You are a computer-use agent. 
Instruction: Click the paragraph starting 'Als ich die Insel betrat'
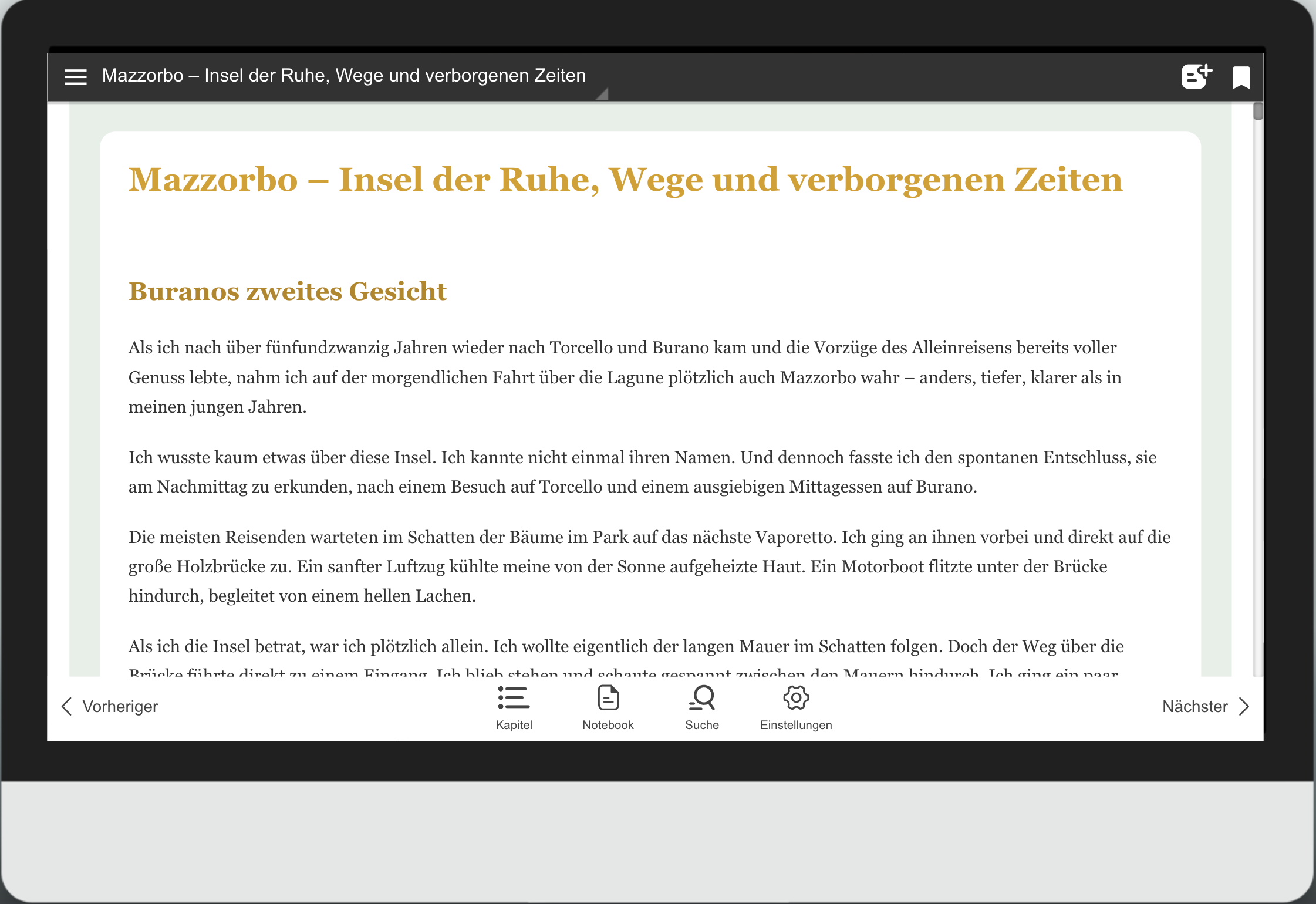(x=625, y=647)
